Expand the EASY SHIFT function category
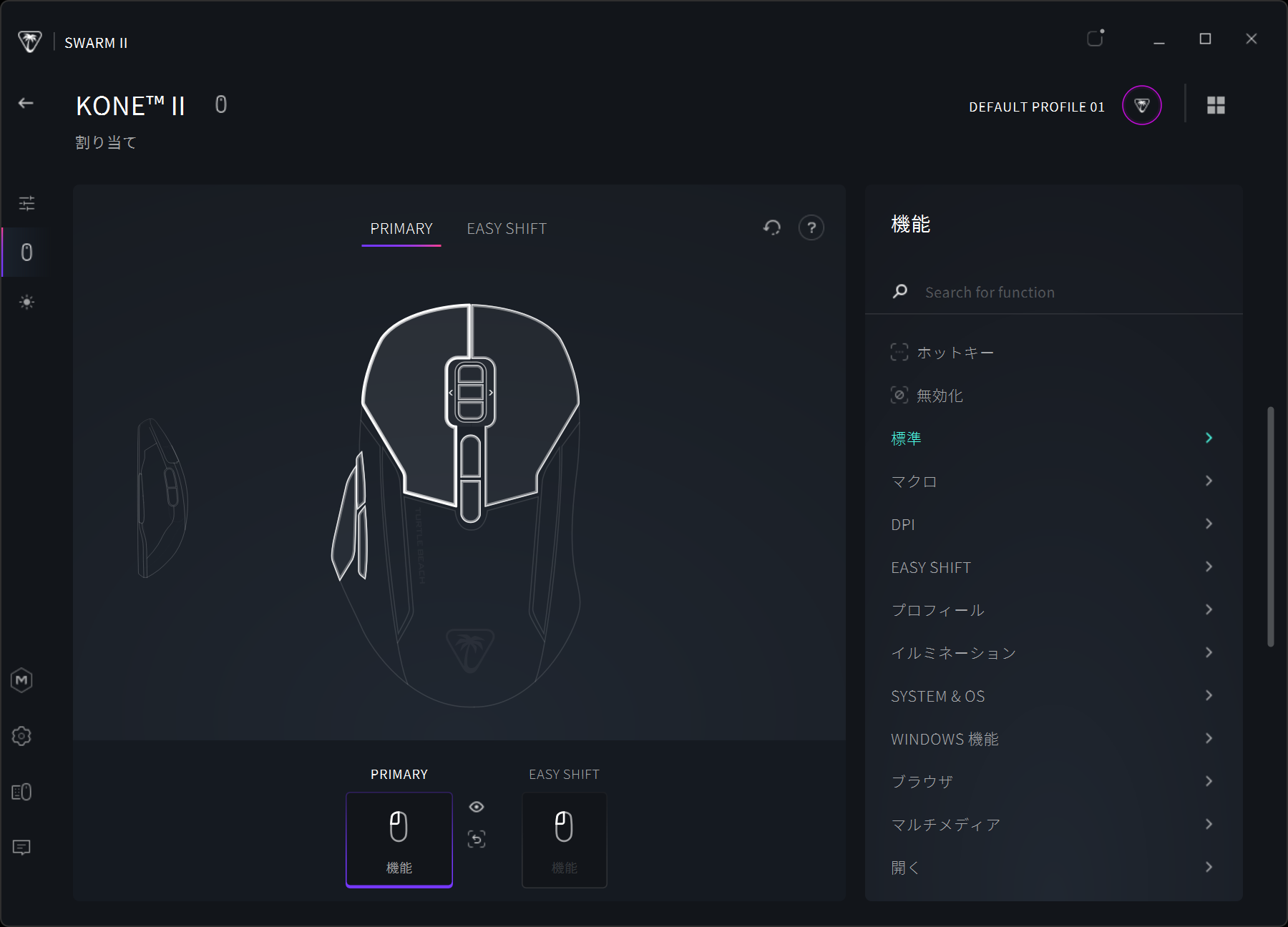The image size is (1288, 927). coord(1053,567)
